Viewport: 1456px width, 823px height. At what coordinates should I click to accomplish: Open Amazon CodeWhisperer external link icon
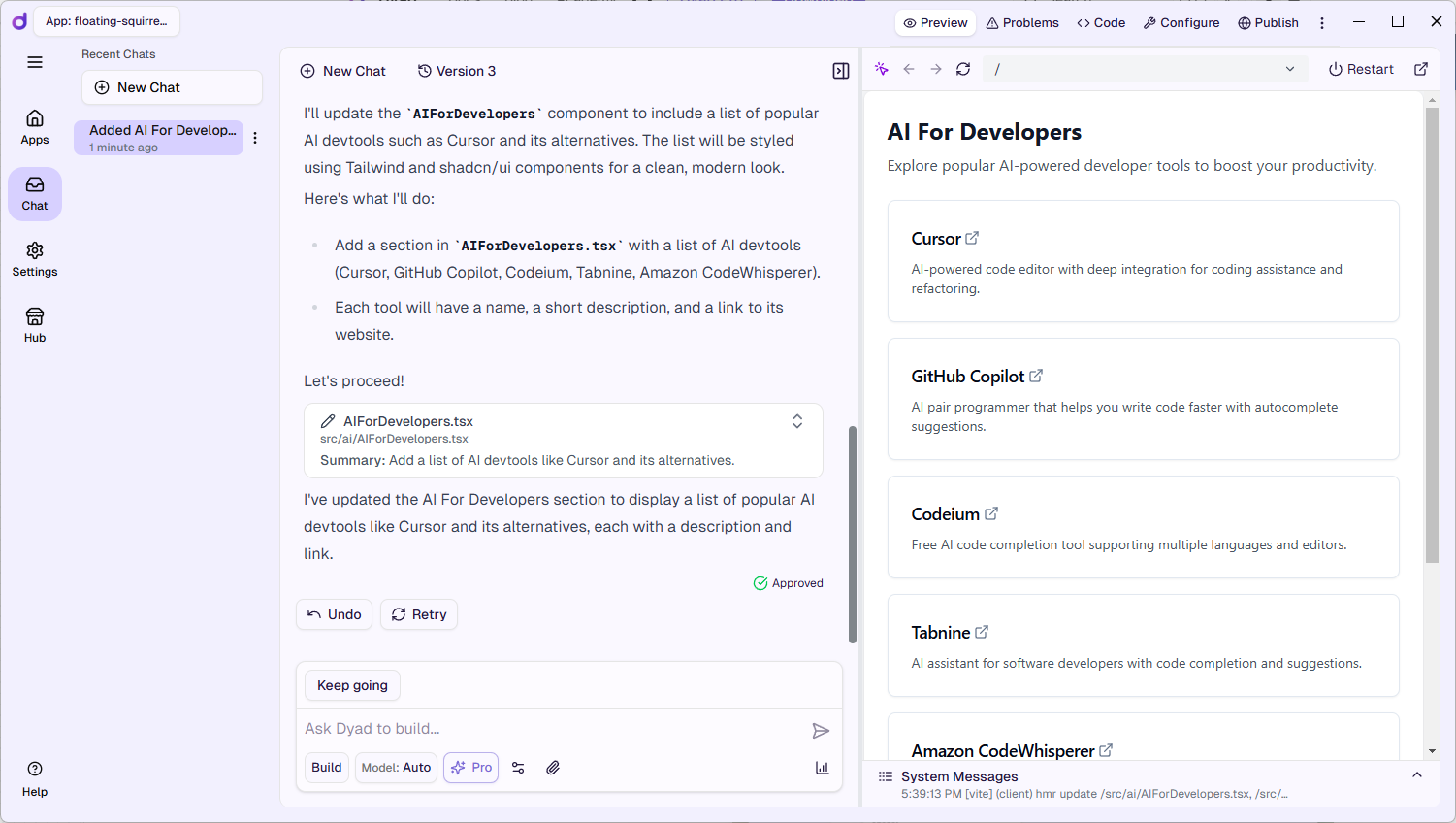pos(1106,750)
